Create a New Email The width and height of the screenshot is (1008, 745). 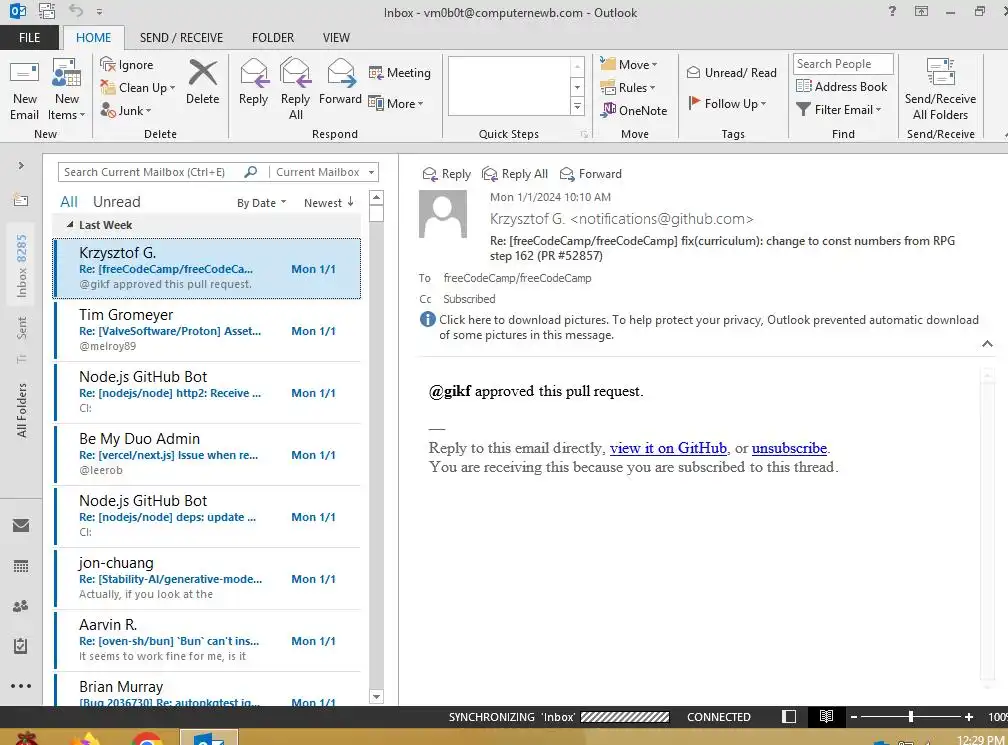pyautogui.click(x=24, y=91)
